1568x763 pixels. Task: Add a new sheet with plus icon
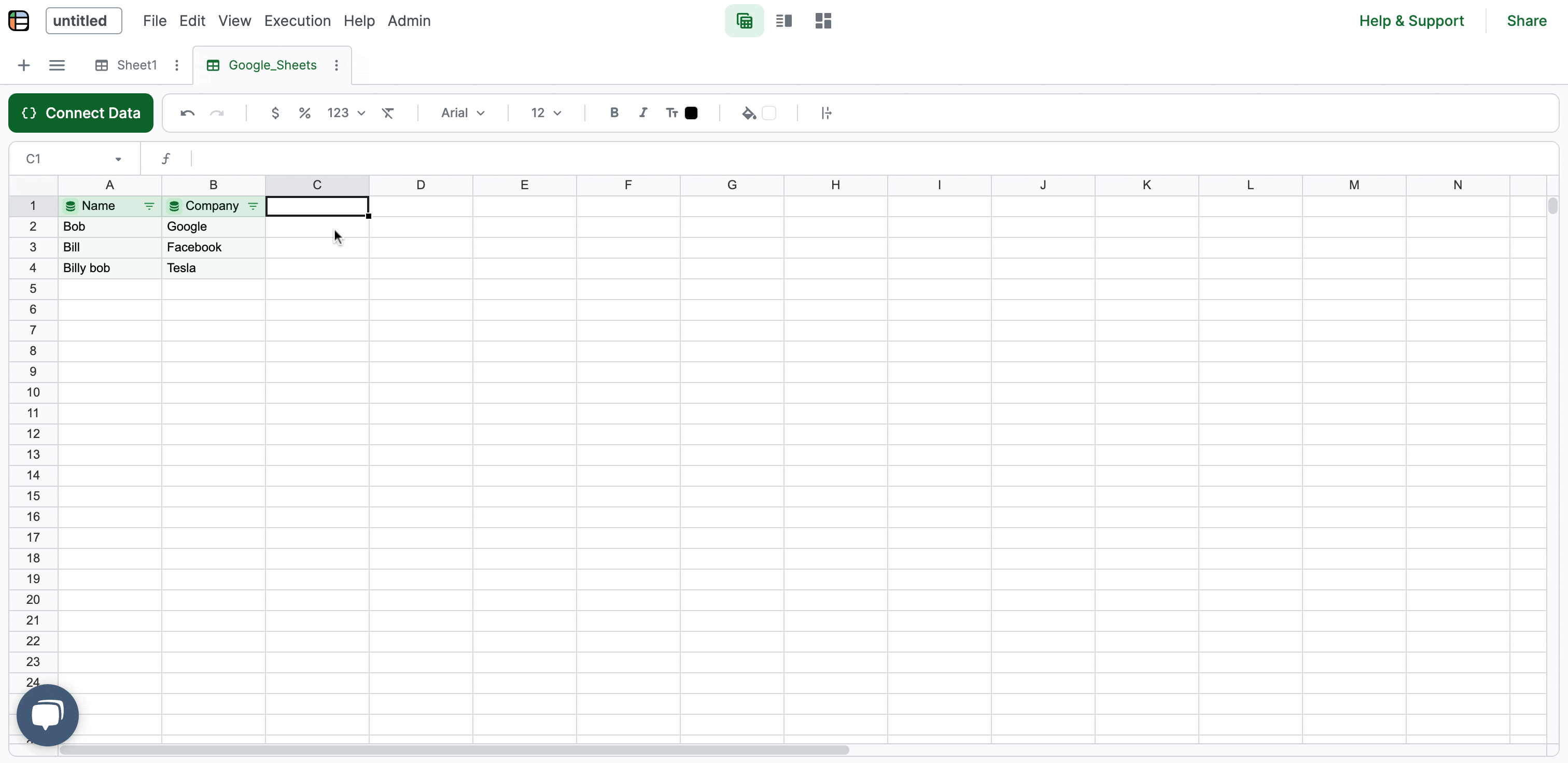(24, 65)
